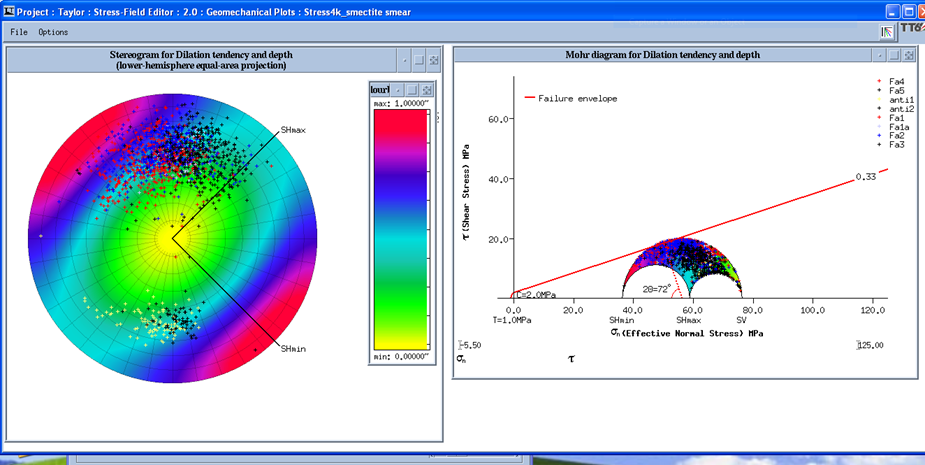Click the σn symbol below the Mohr plot
Viewport: 925px width, 465px height.
pos(461,358)
